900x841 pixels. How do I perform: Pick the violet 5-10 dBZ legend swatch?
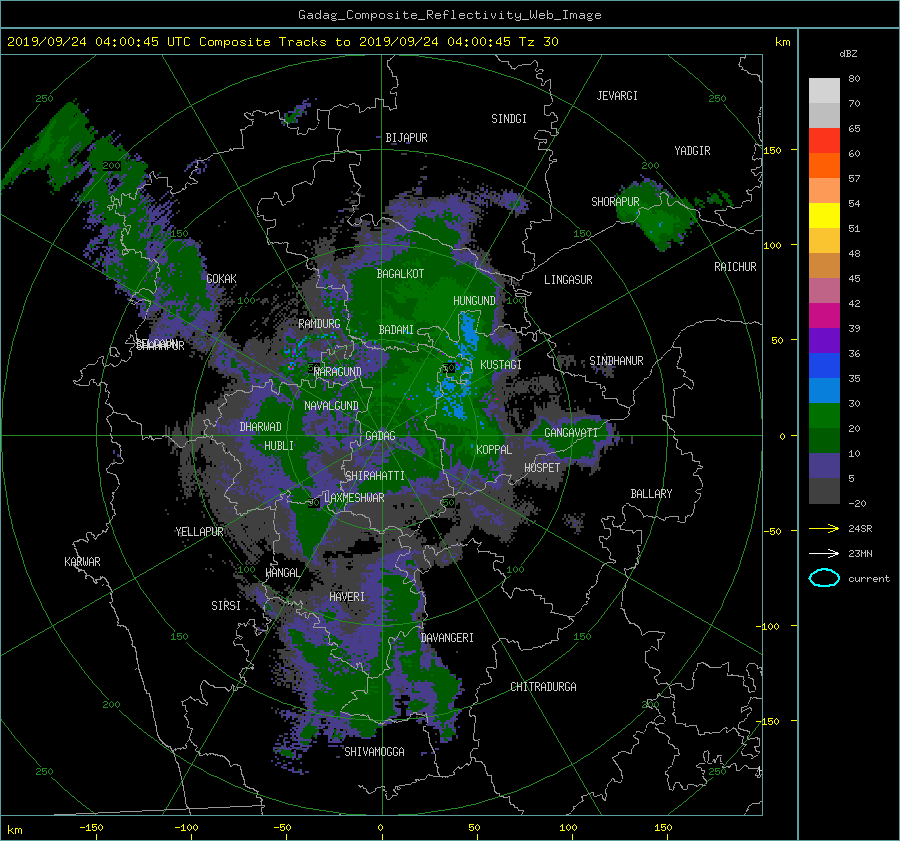tap(824, 466)
